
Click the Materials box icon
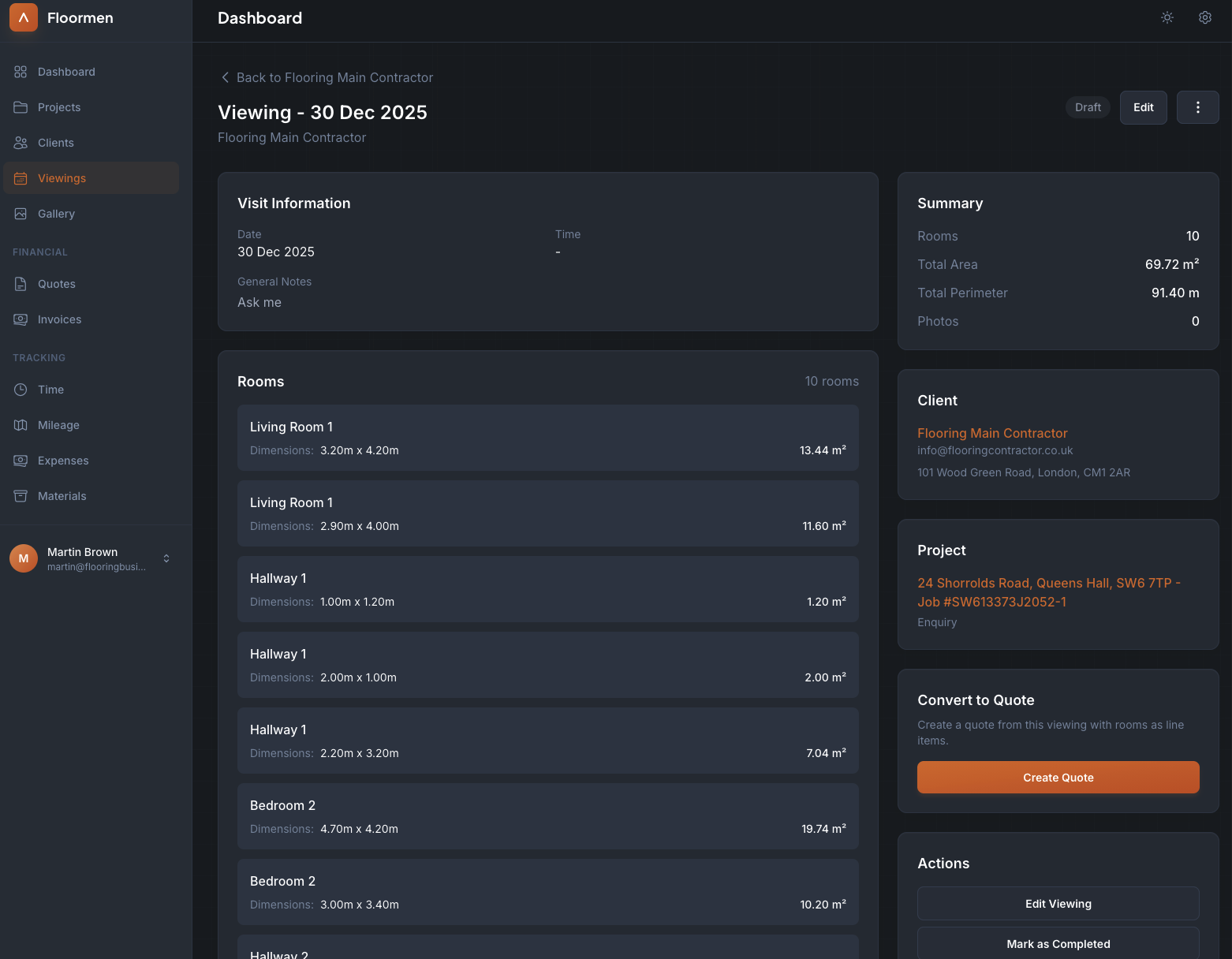[21, 495]
